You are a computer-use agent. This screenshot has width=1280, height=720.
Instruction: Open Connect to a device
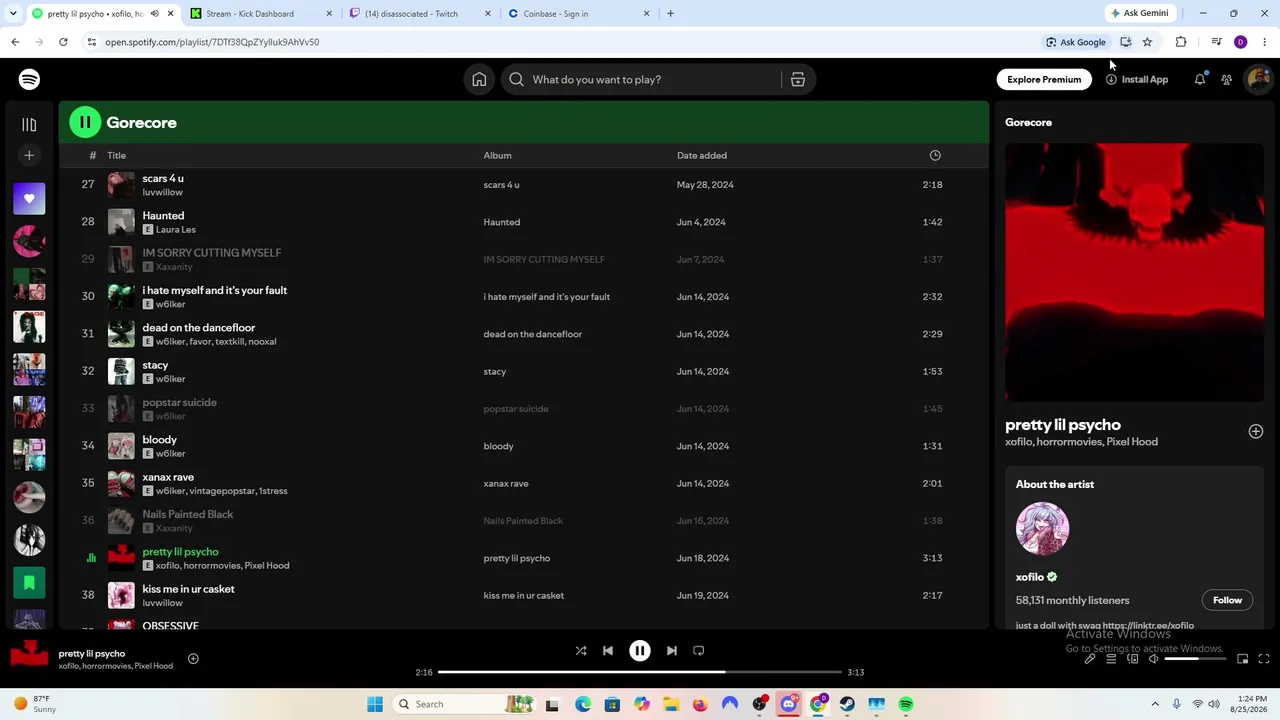tap(1132, 659)
